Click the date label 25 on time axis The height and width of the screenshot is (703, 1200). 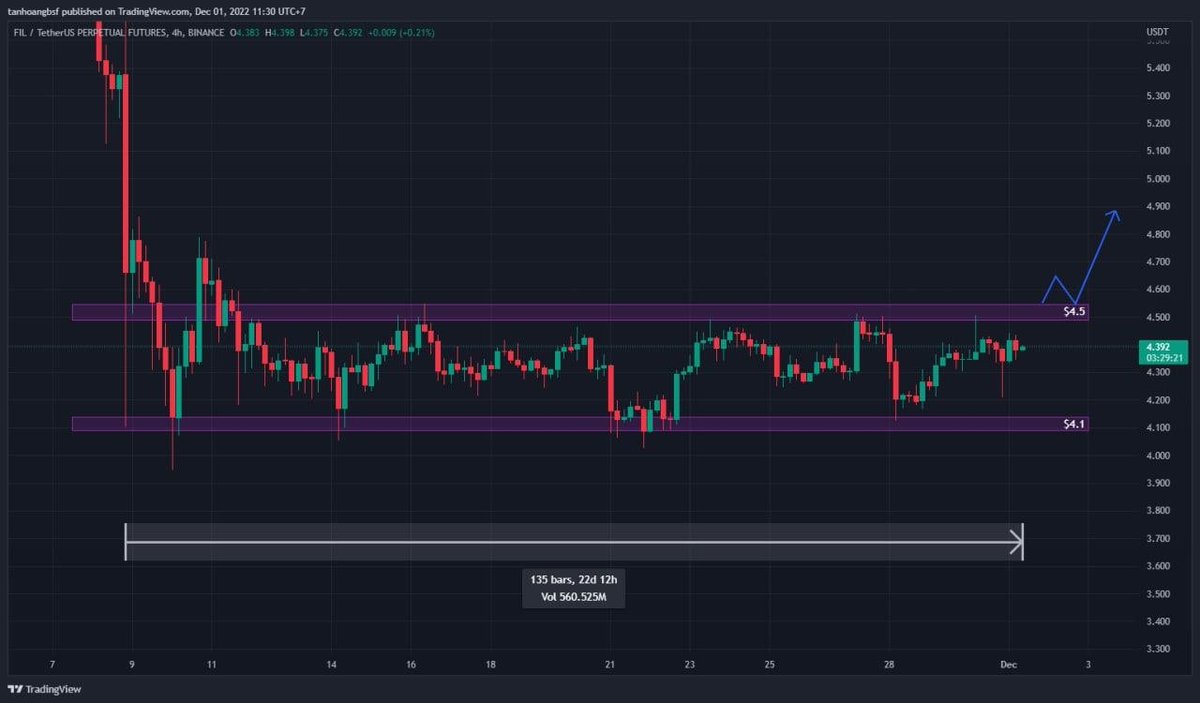769,664
